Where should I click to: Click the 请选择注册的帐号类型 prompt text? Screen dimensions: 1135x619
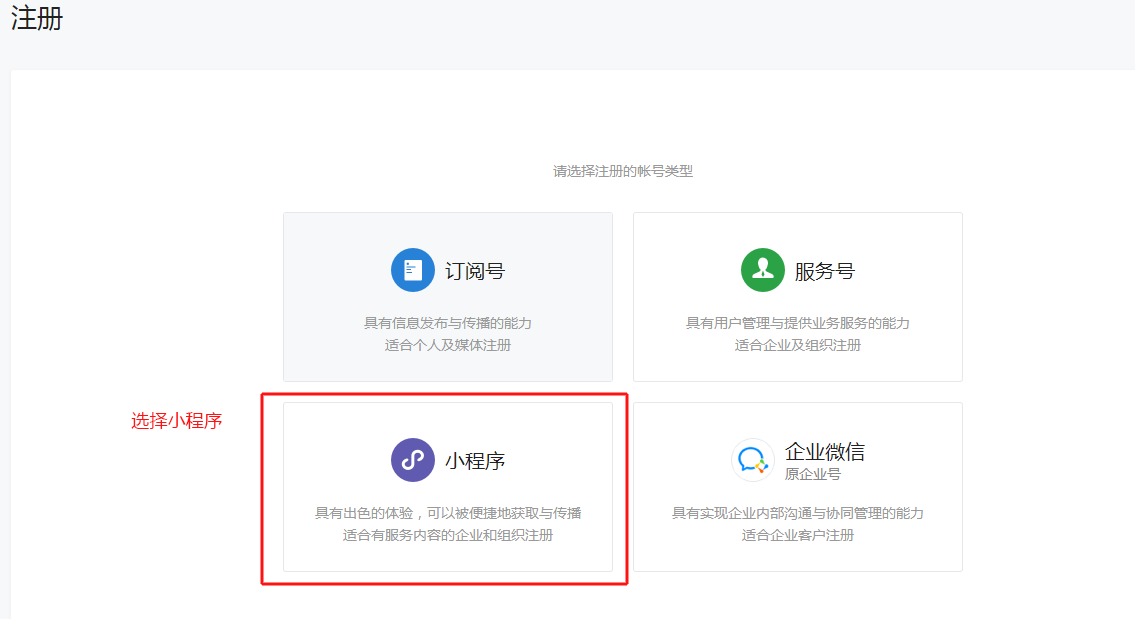pyautogui.click(x=623, y=171)
